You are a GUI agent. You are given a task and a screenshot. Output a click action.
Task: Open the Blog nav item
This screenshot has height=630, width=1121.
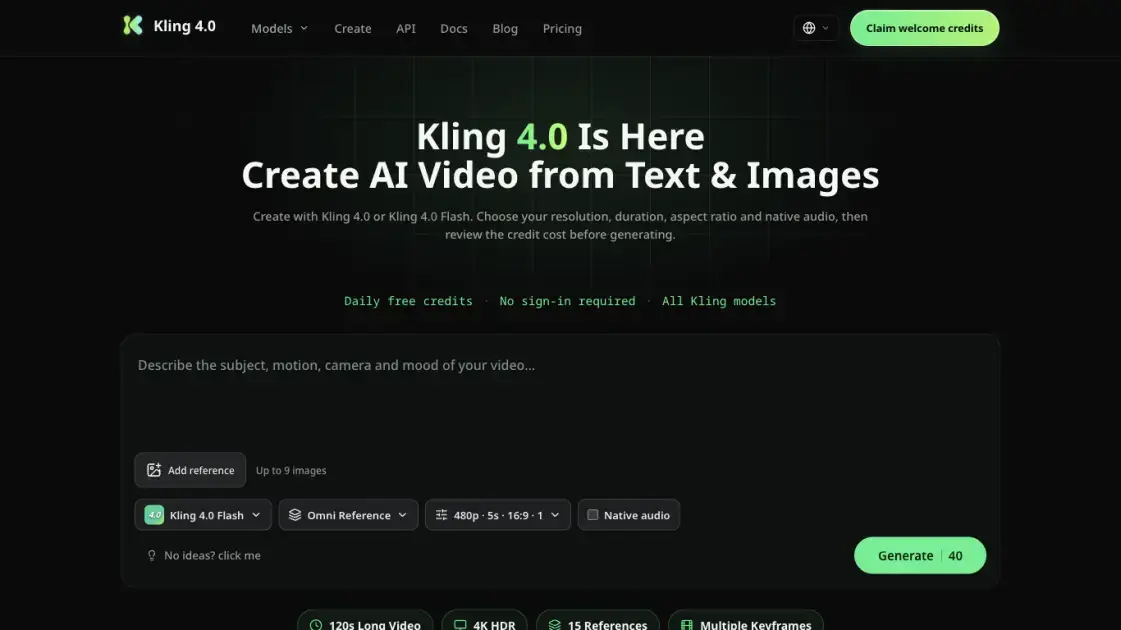505,29
